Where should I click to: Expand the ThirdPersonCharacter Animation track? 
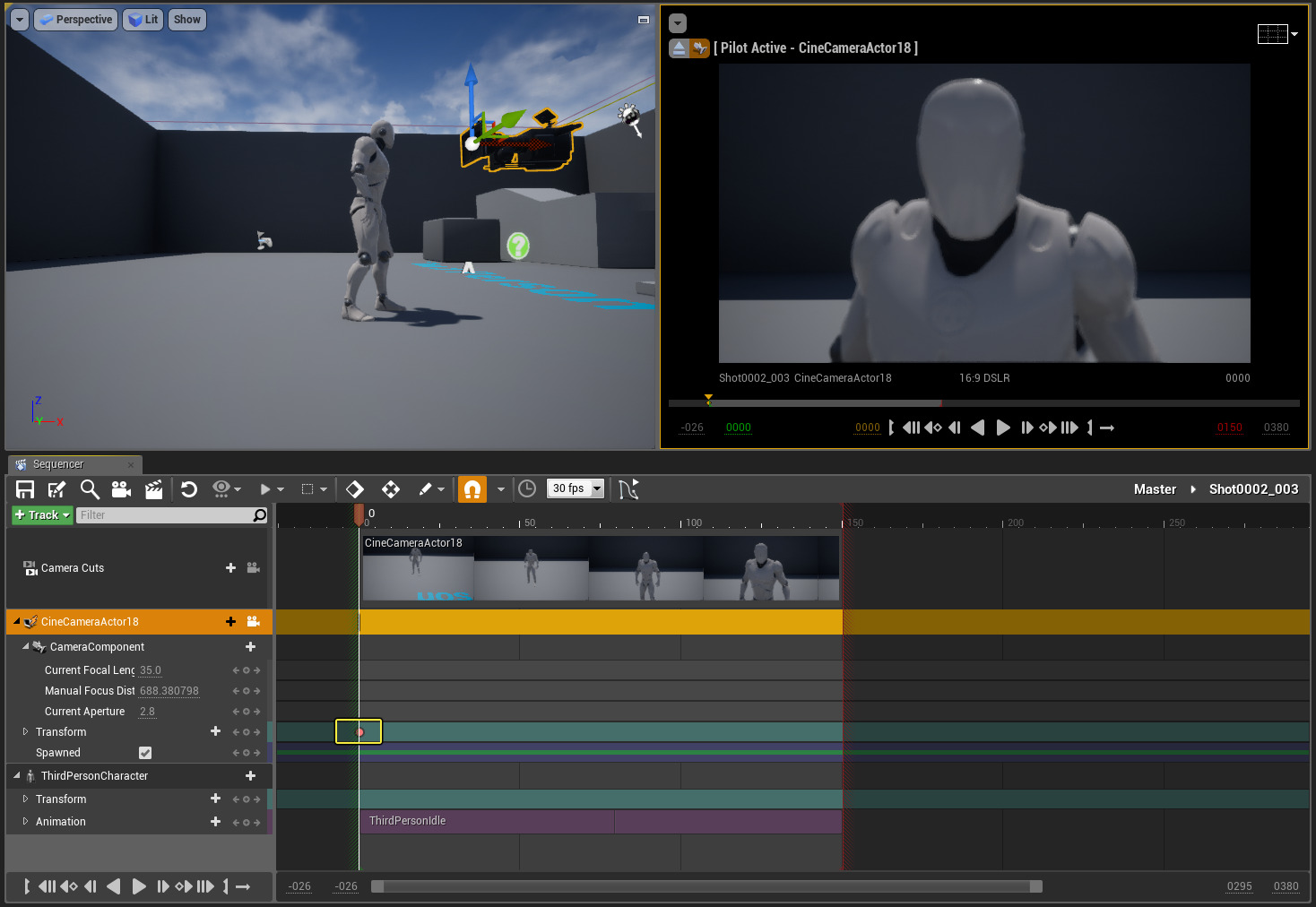click(x=25, y=822)
